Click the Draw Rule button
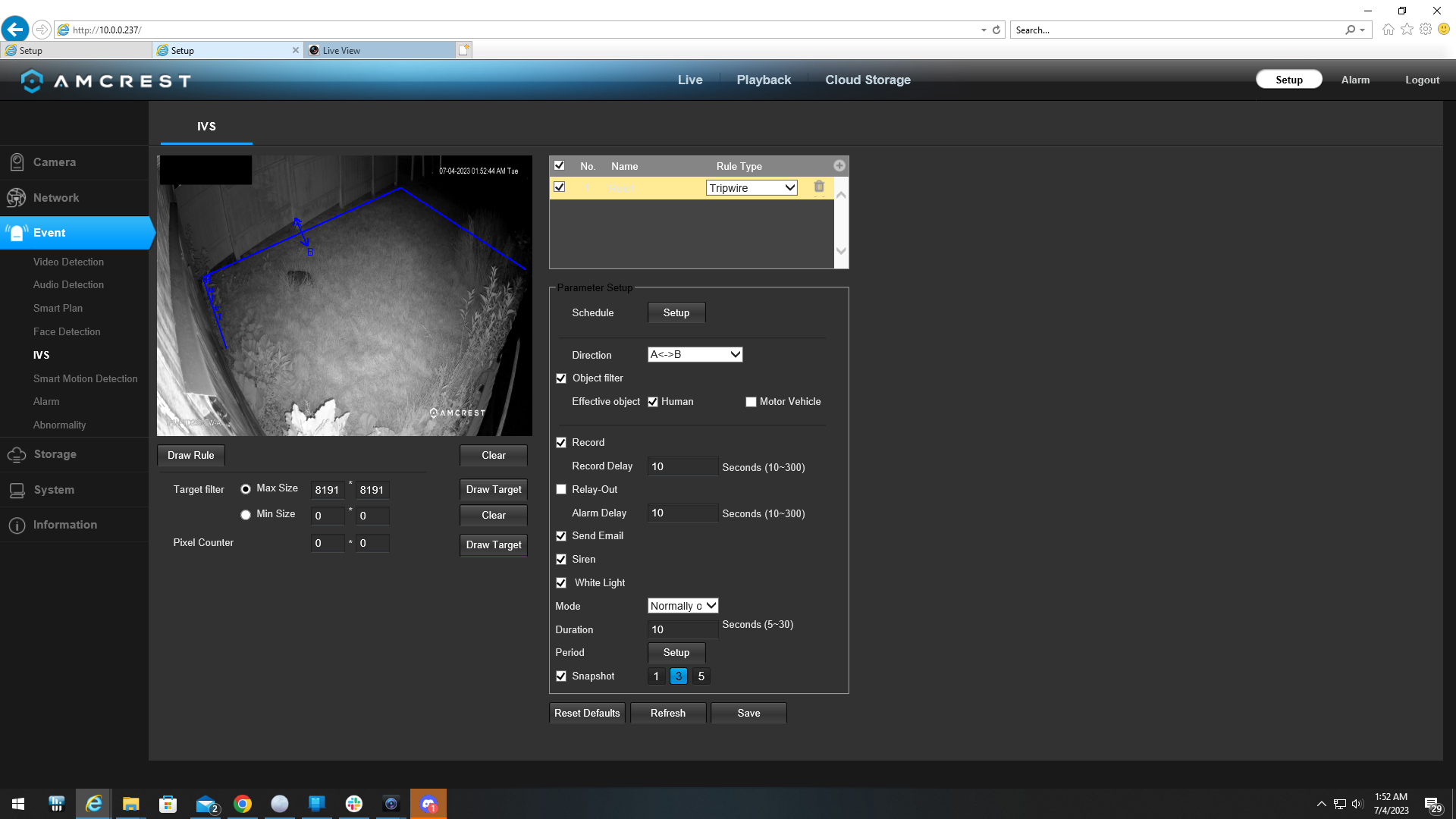Viewport: 1456px width, 819px height. coord(191,455)
